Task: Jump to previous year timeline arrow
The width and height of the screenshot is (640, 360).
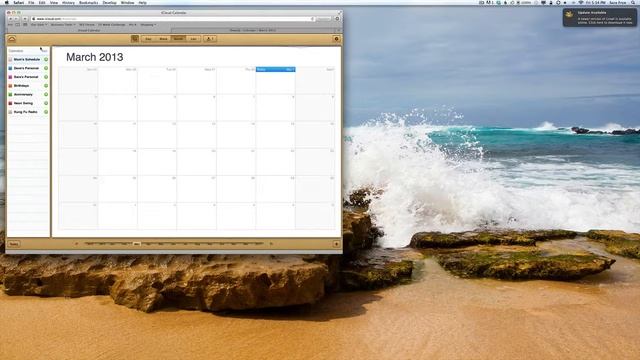Action: [76, 244]
